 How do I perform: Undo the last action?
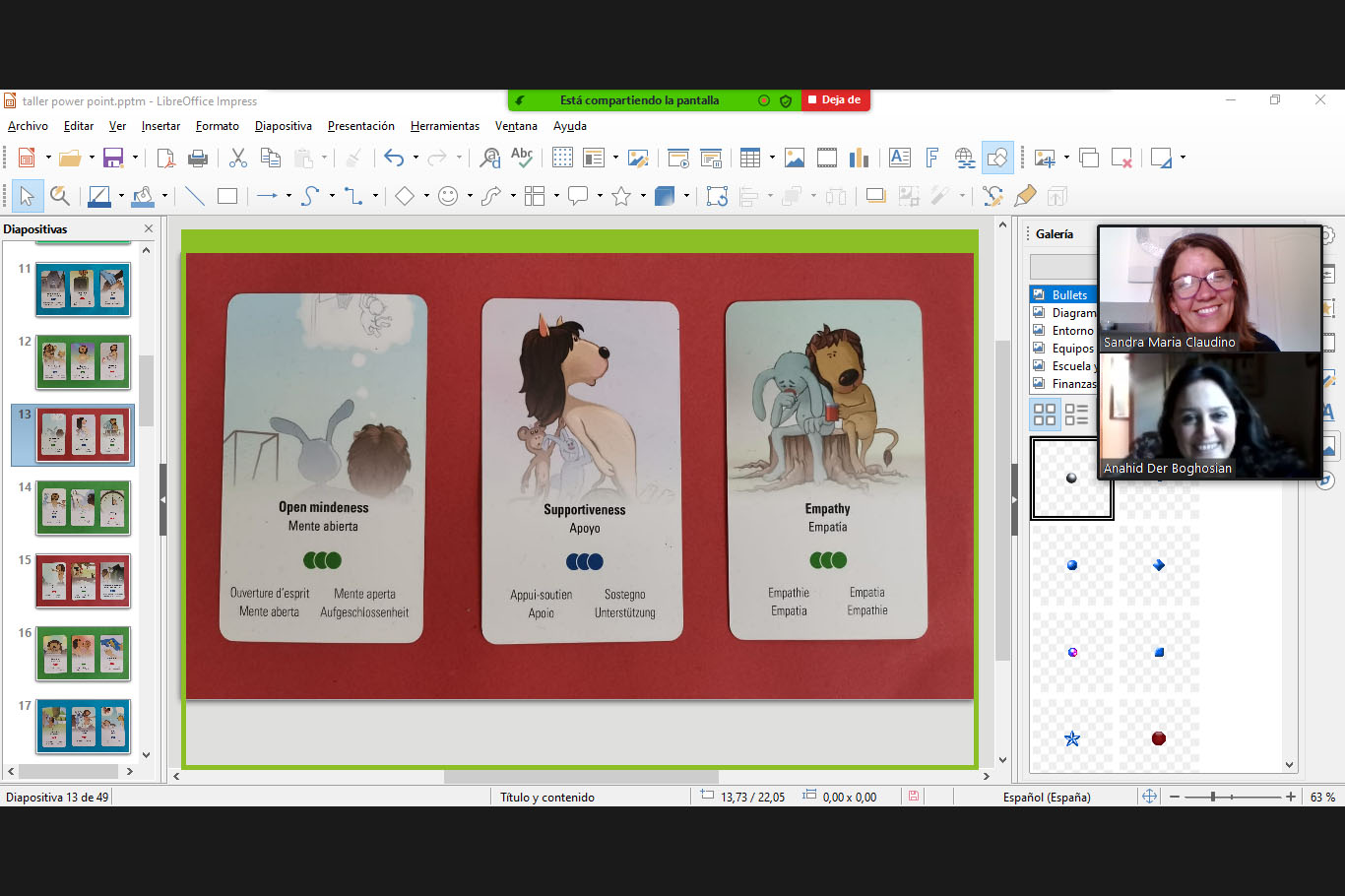click(x=394, y=158)
